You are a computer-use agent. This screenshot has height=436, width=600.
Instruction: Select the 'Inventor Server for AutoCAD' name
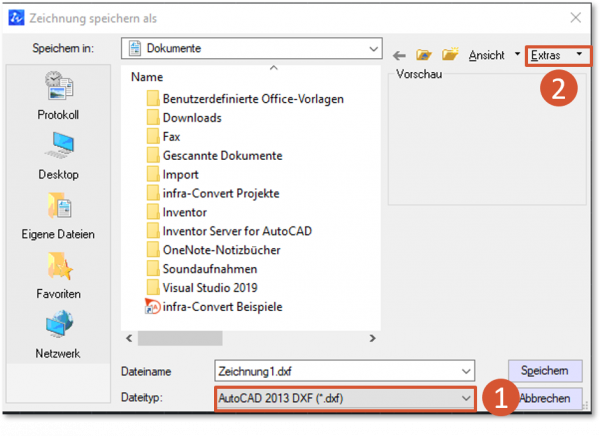pos(237,231)
